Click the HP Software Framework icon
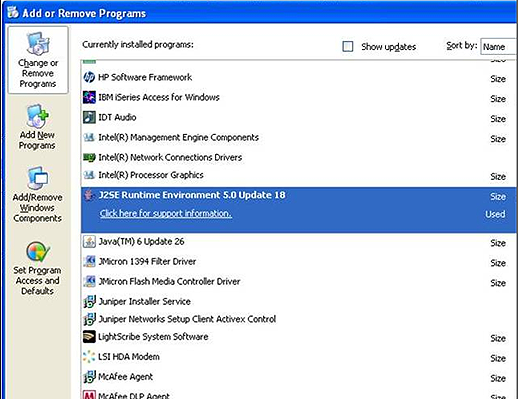The height and width of the screenshot is (399, 518). coord(89,77)
